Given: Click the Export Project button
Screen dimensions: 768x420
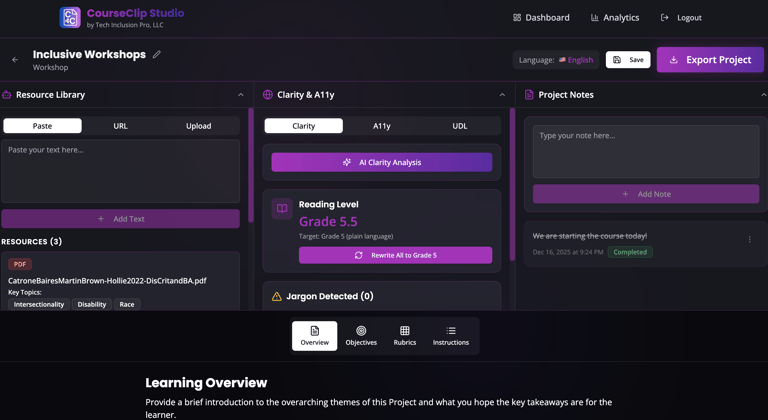Looking at the screenshot, I should pyautogui.click(x=710, y=60).
